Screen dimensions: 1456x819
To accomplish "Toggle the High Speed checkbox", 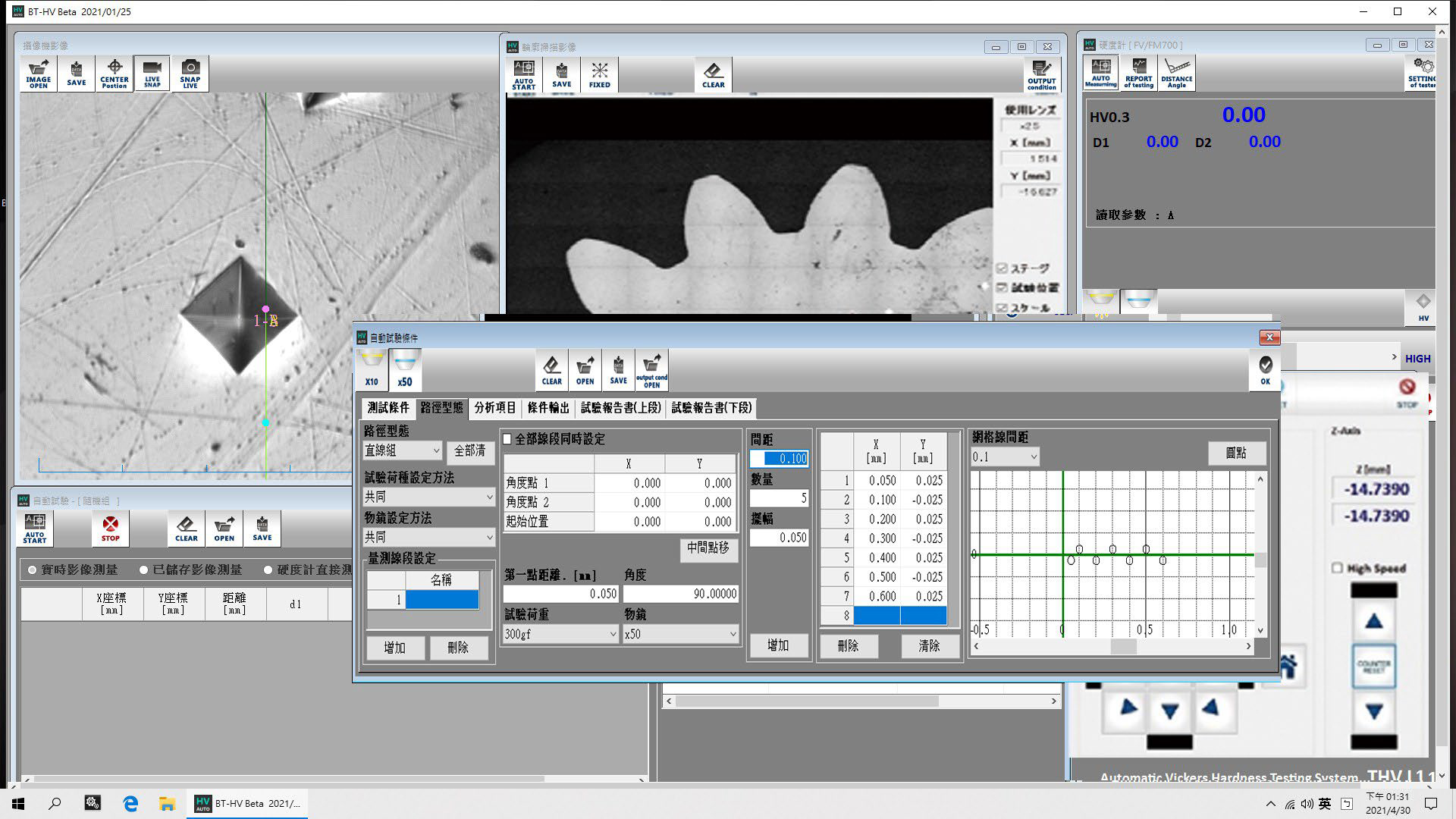I will pos(1338,568).
